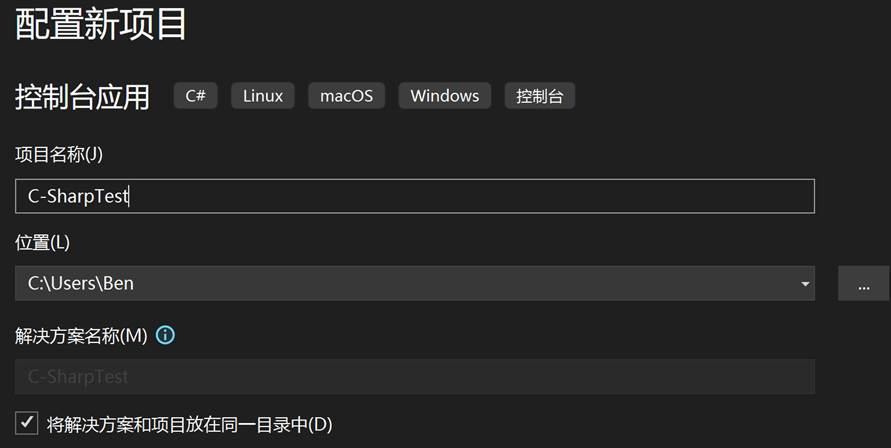Click the macOS platform tag
This screenshot has width=891, height=448.
(x=346, y=96)
